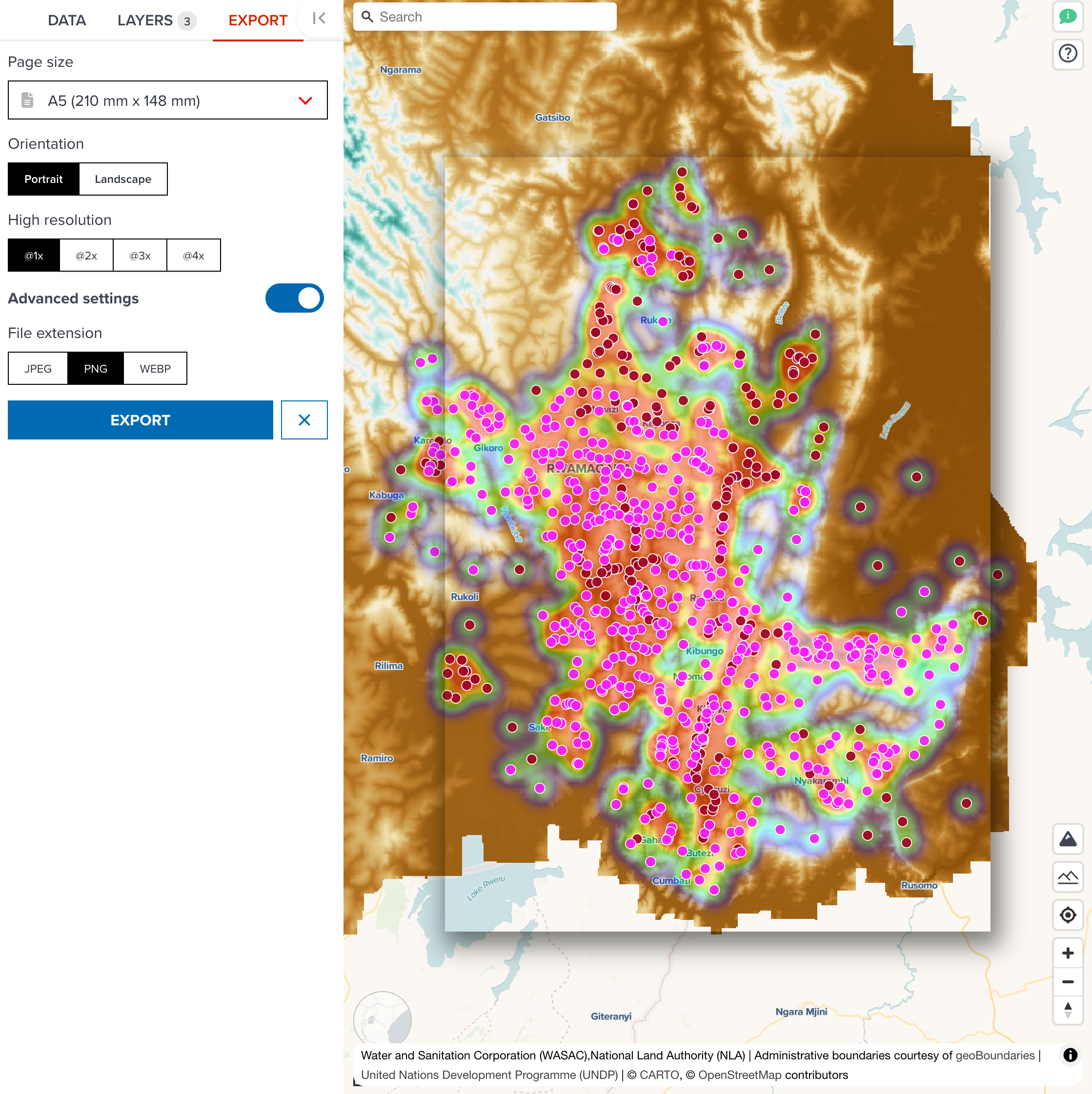Choose WEBP file extension
Viewport: 1092px width, 1094px height.
[x=155, y=368]
